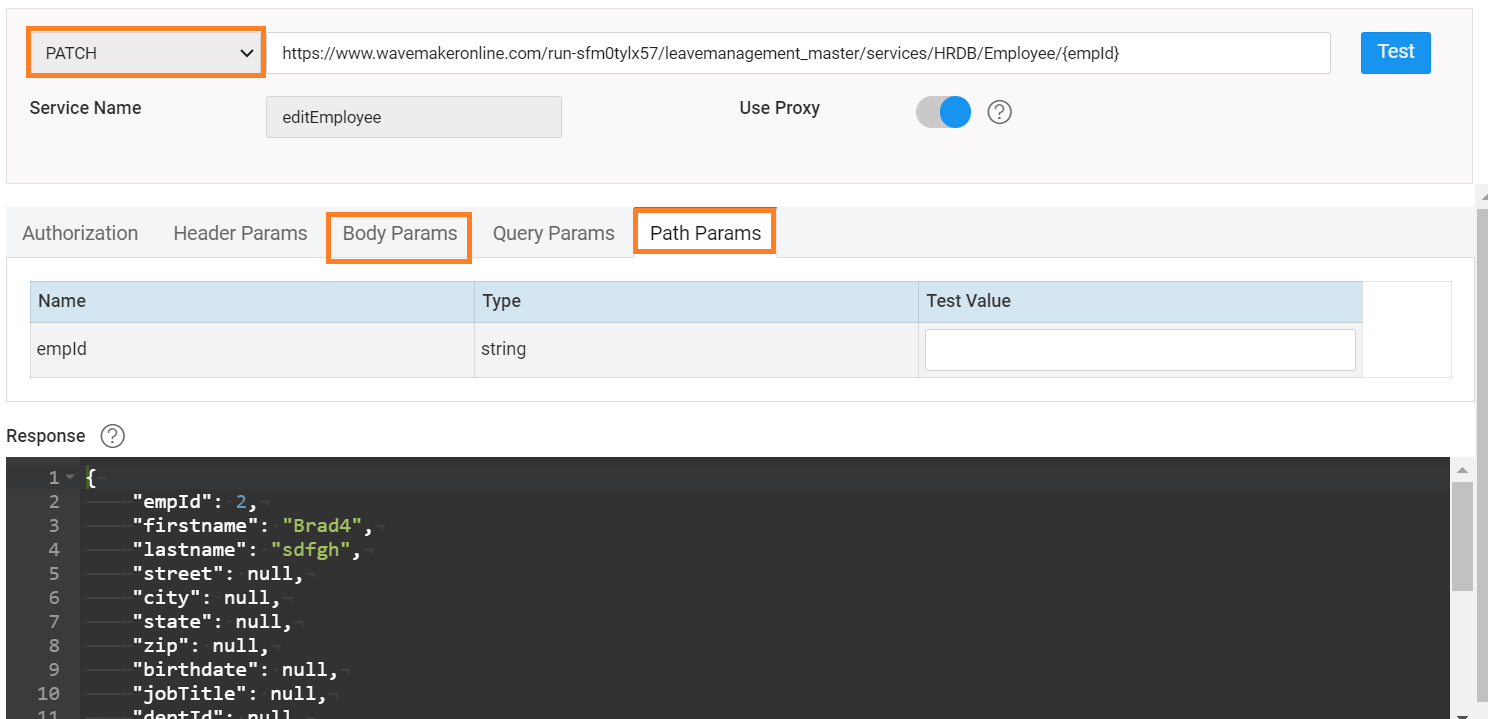Click into the service URL field
Viewport: 1488px width, 719px height.
pyautogui.click(x=797, y=53)
